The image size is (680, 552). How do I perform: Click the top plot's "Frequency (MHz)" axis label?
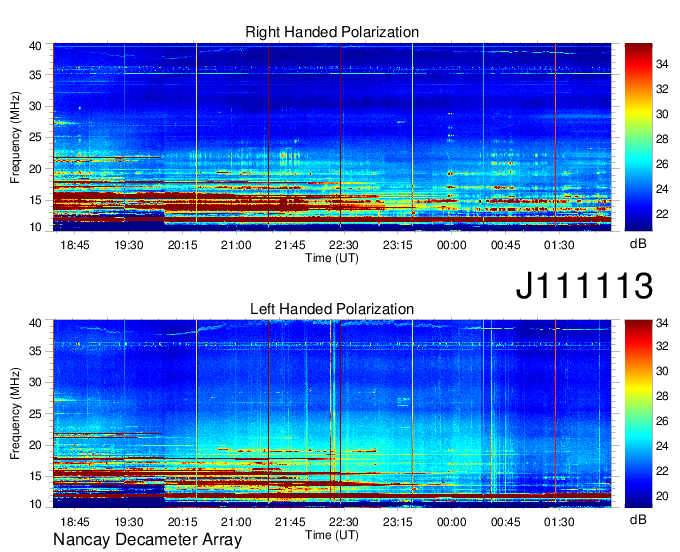point(15,137)
